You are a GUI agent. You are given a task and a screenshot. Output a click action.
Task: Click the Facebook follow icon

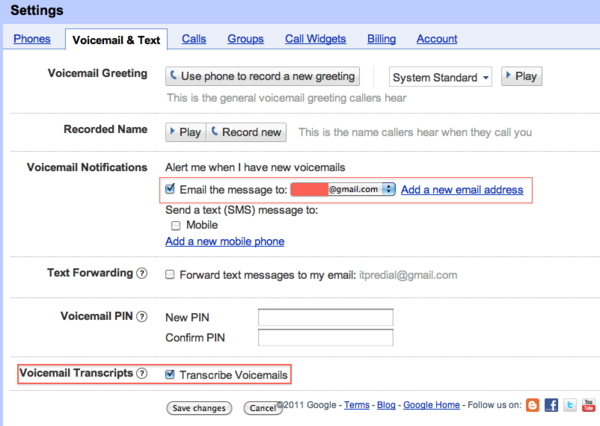click(551, 405)
